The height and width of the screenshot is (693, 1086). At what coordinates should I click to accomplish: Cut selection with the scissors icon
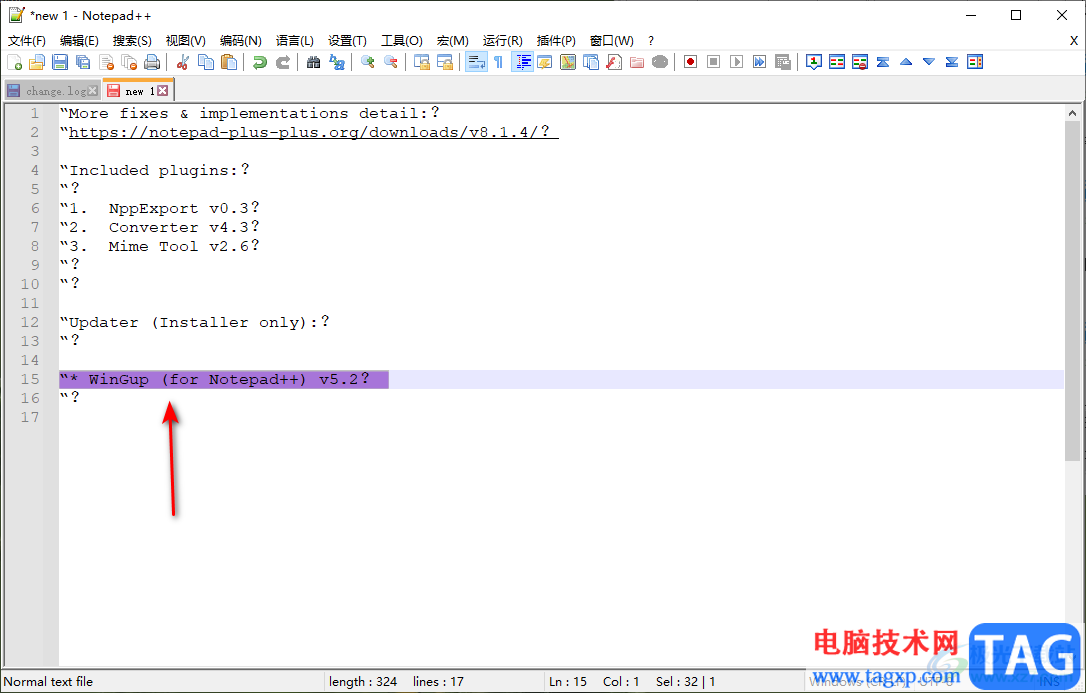click(183, 62)
